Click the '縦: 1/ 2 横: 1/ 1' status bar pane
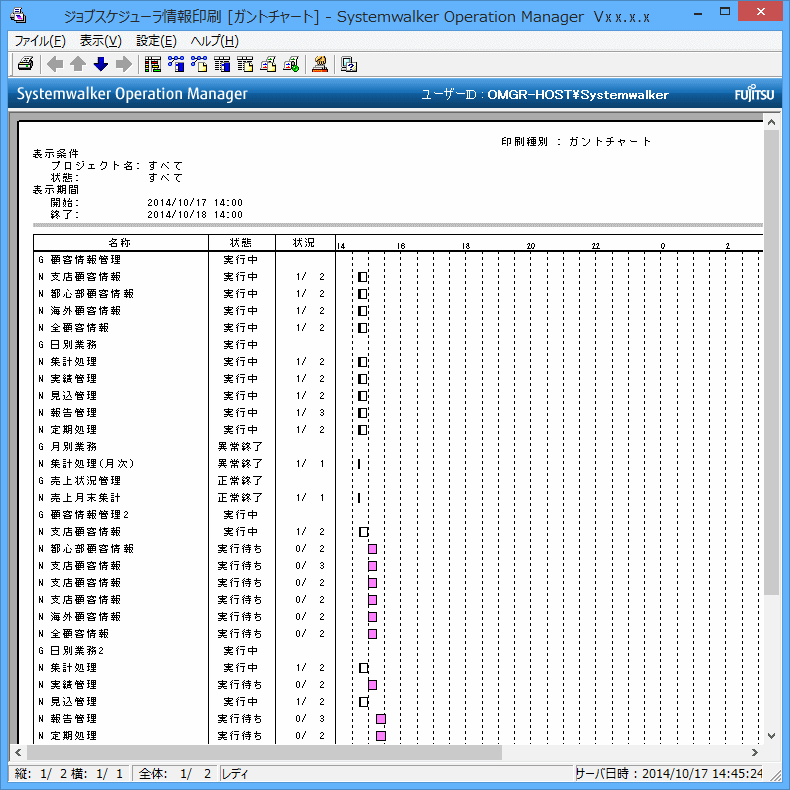 (70, 774)
